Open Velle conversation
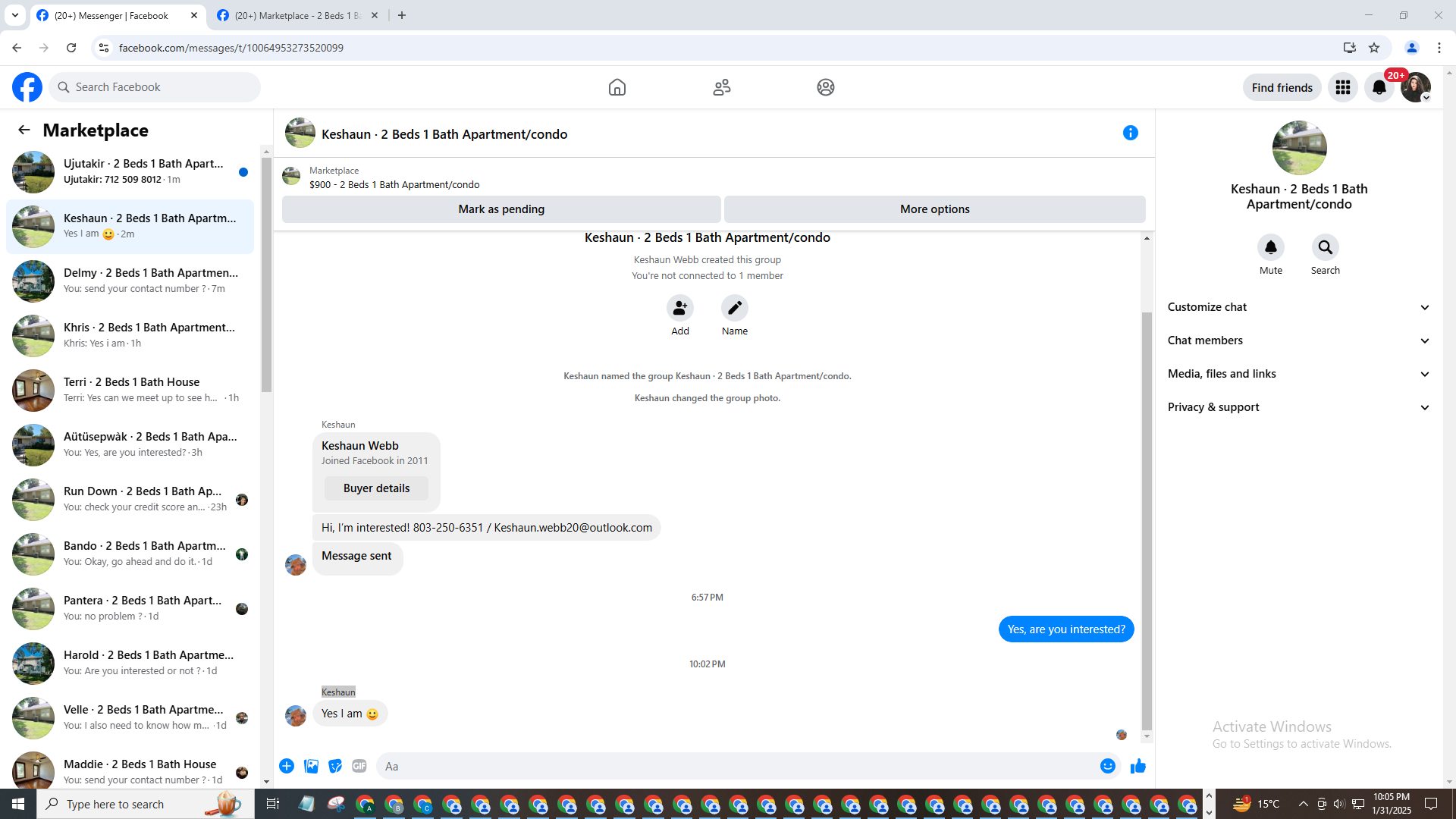 click(x=130, y=718)
